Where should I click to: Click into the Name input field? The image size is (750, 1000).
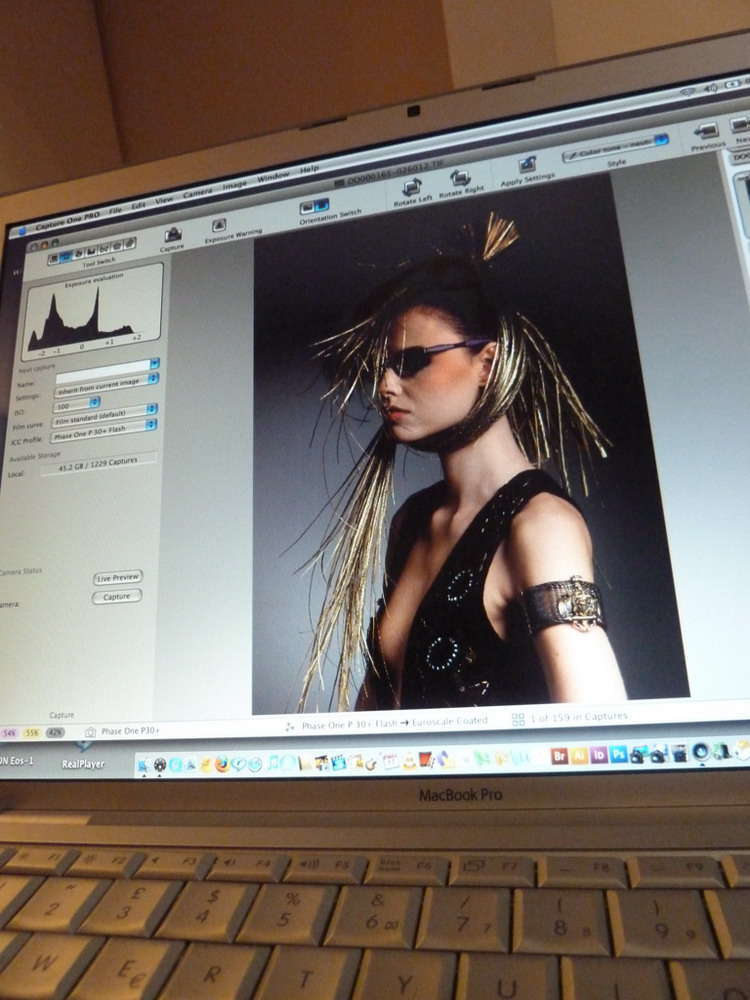coord(105,369)
